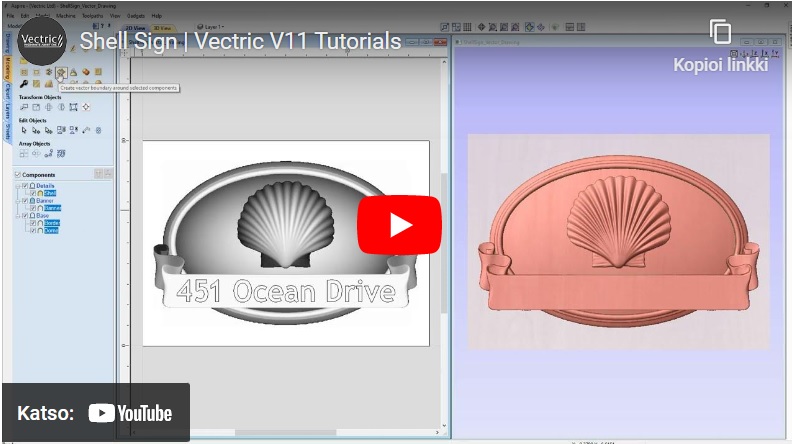Select the arrow Selection tool under Edit Objects
This screenshot has width=792, height=444.
pos(24,130)
